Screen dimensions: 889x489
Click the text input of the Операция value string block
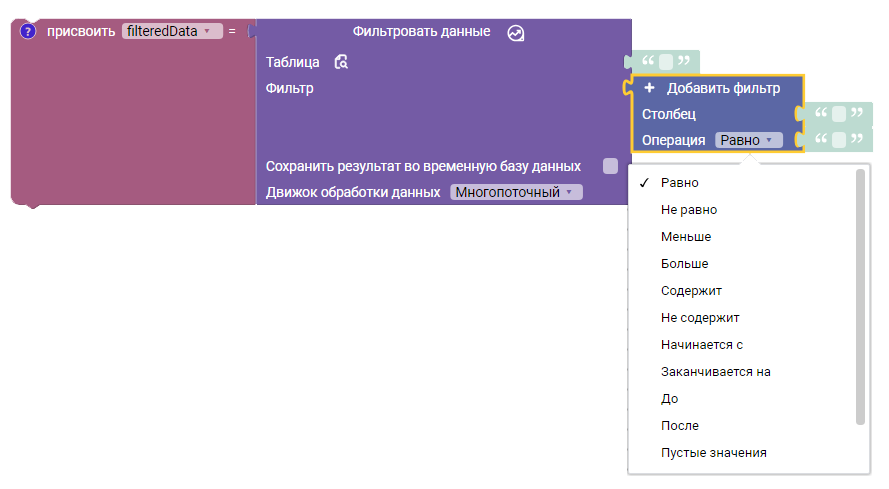[x=839, y=140]
